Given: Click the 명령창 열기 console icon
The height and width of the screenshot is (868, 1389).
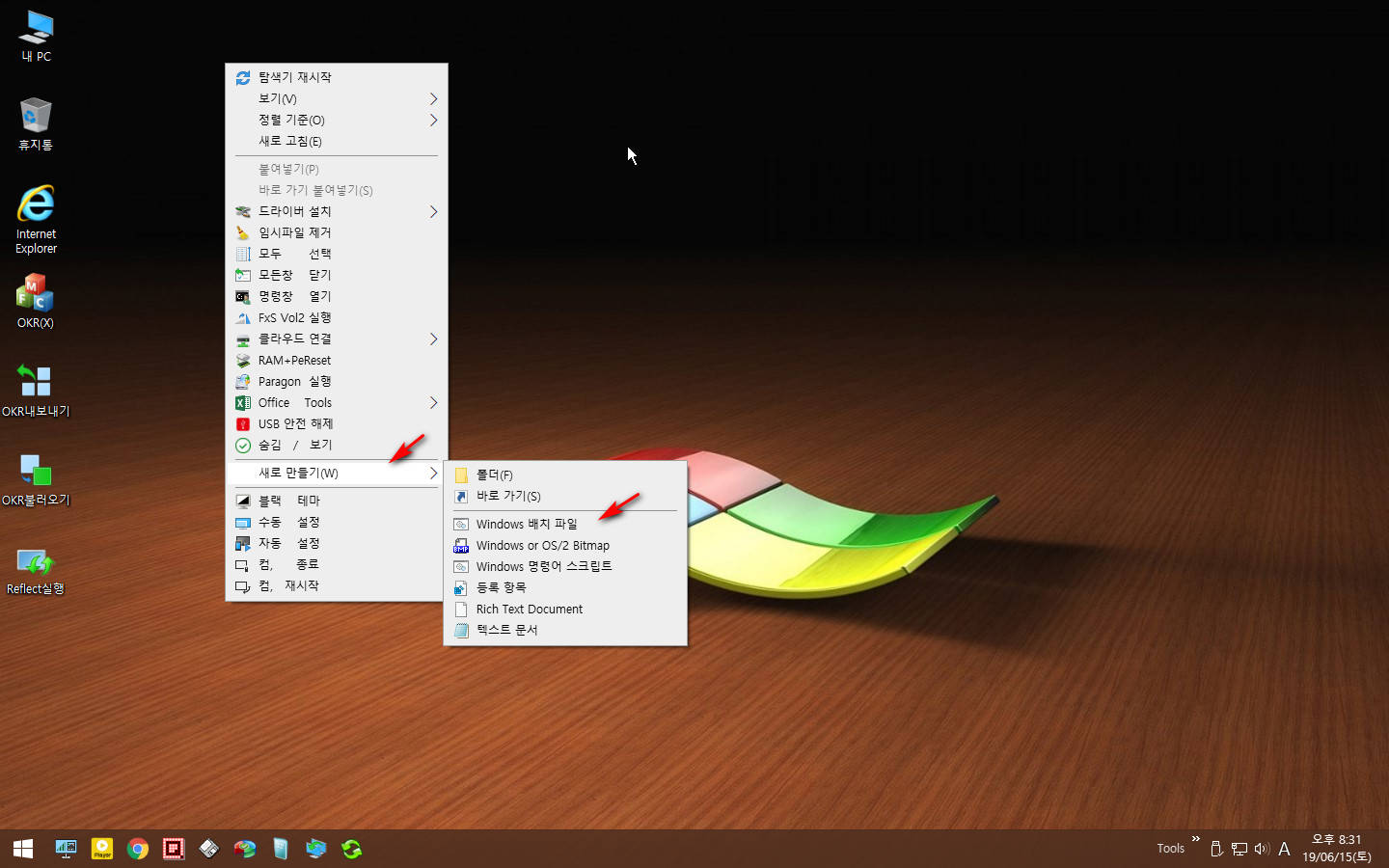Looking at the screenshot, I should click(x=243, y=296).
